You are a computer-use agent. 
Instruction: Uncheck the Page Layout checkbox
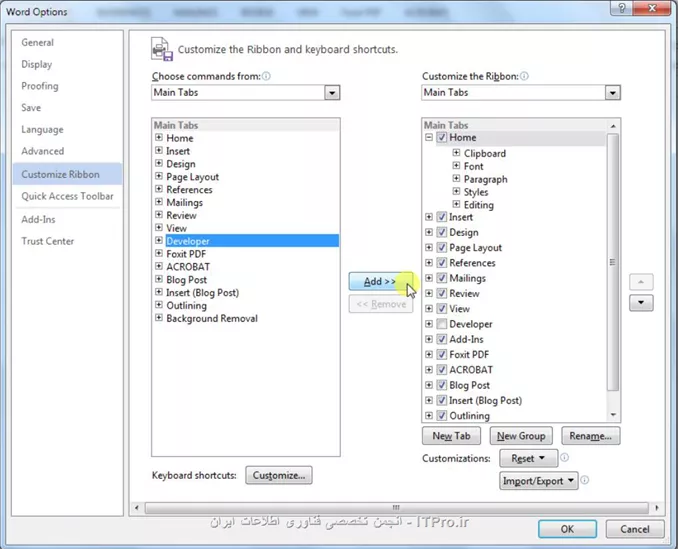[441, 247]
